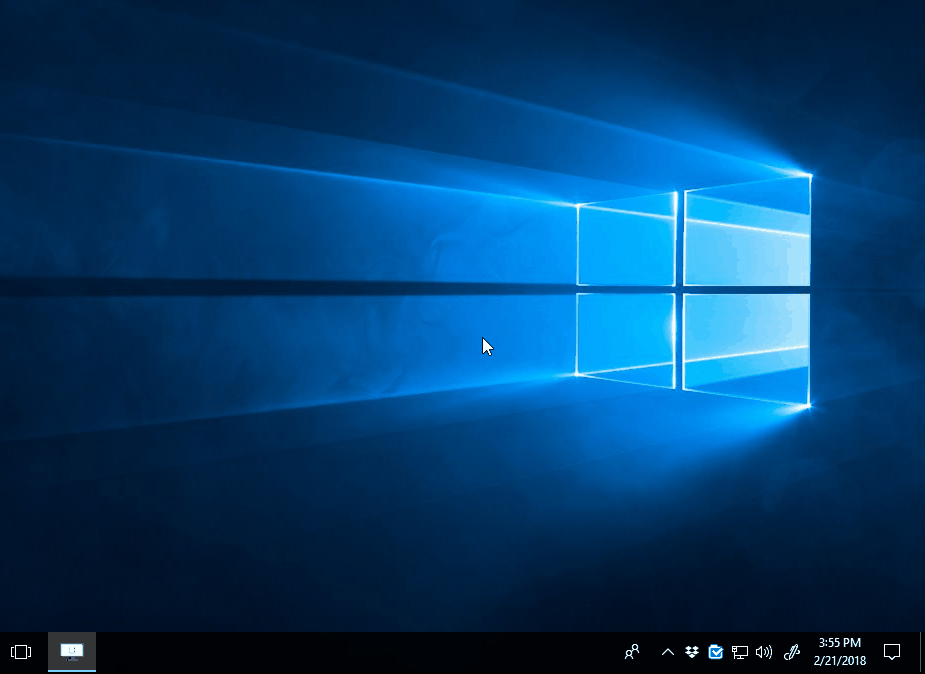The height and width of the screenshot is (674, 925).
Task: Select the highlighted monitor app on taskbar
Action: pyautogui.click(x=72, y=652)
